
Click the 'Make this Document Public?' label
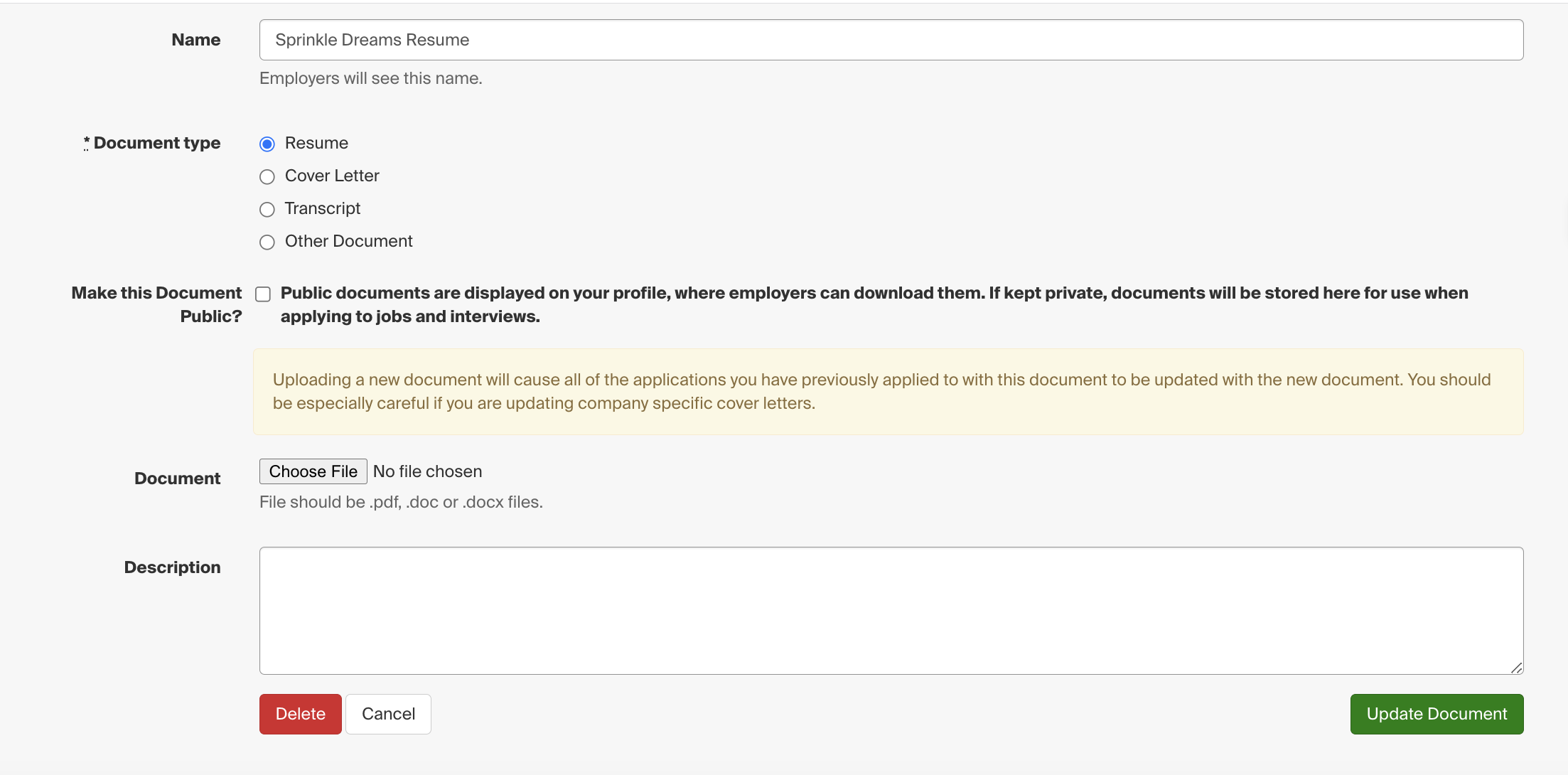pyautogui.click(x=157, y=304)
